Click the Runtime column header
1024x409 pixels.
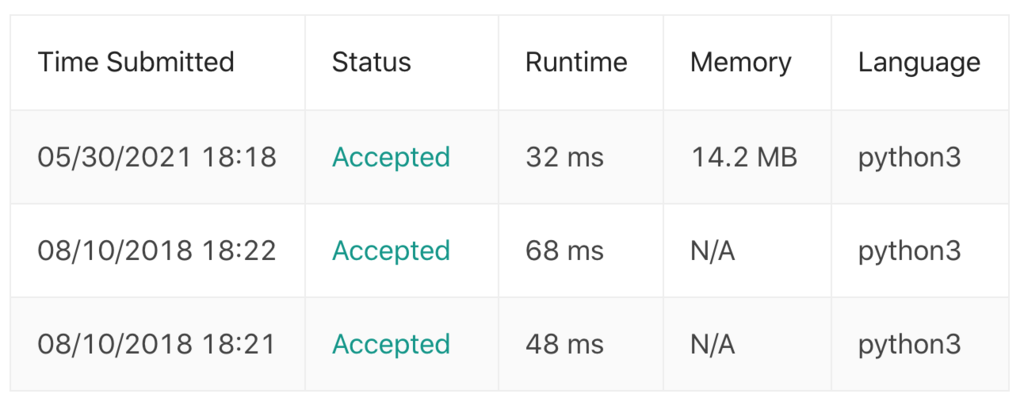(576, 63)
